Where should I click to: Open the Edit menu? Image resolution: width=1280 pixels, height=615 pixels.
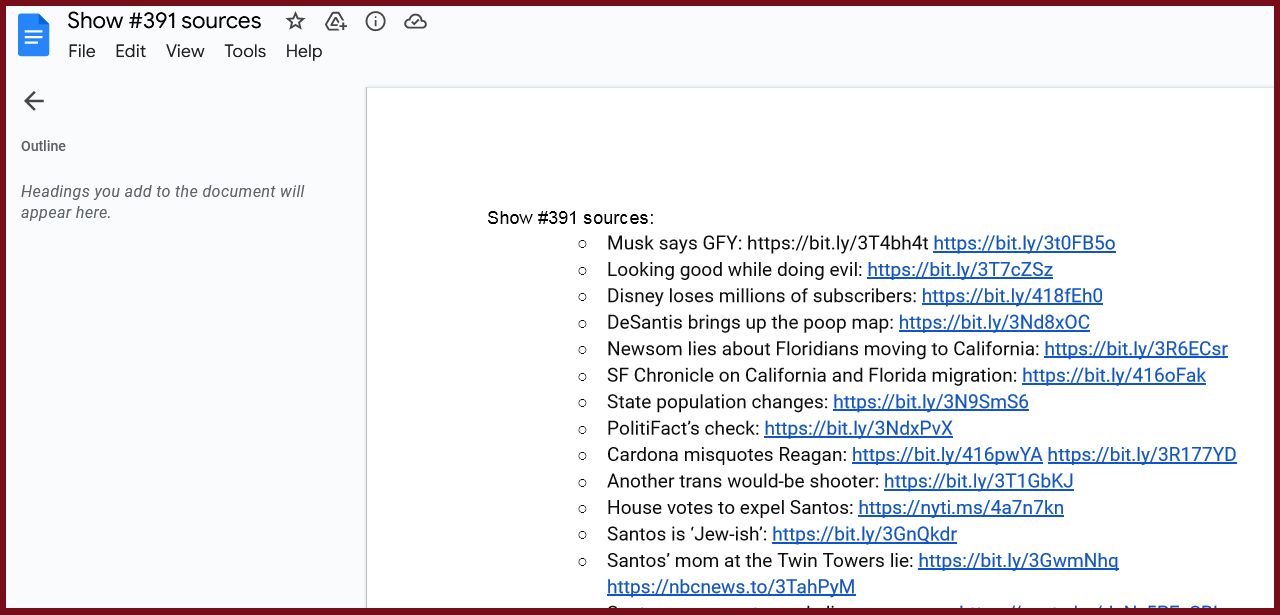click(130, 51)
